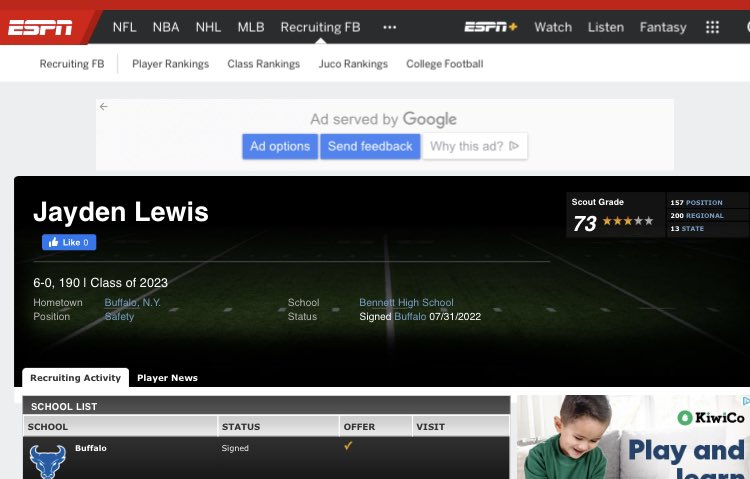Open the Fantasy section
Viewport: 750px width, 479px height.
pyautogui.click(x=663, y=27)
